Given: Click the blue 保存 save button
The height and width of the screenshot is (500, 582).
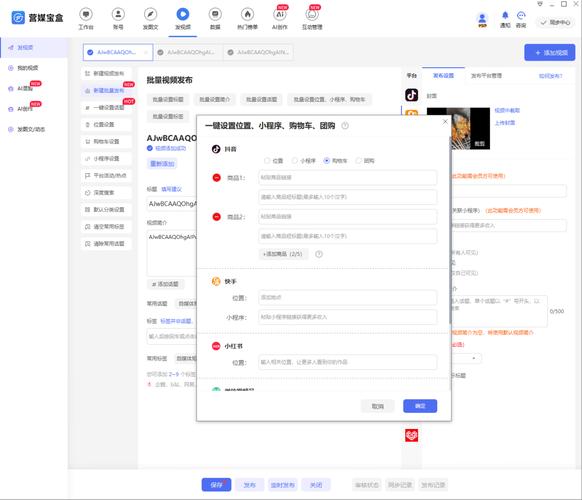Looking at the screenshot, I should point(216,485).
